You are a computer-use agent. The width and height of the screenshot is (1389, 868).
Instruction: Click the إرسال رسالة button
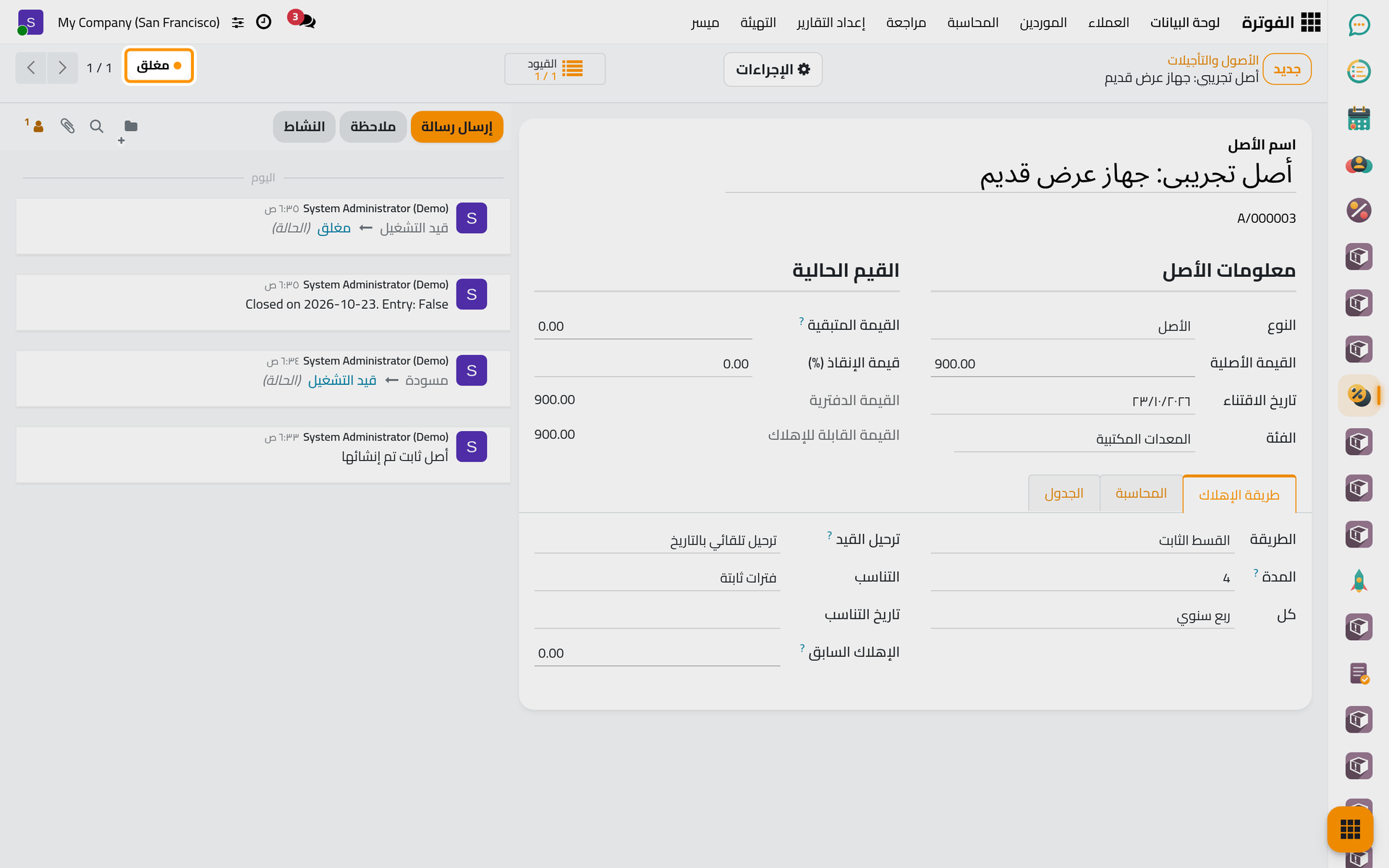point(456,127)
